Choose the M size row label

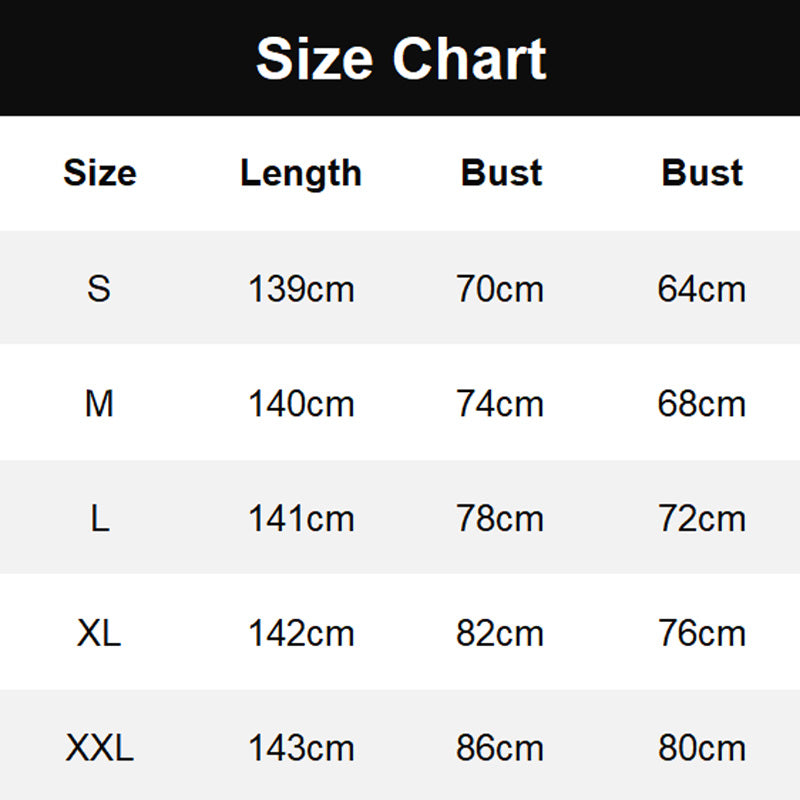pyautogui.click(x=99, y=404)
